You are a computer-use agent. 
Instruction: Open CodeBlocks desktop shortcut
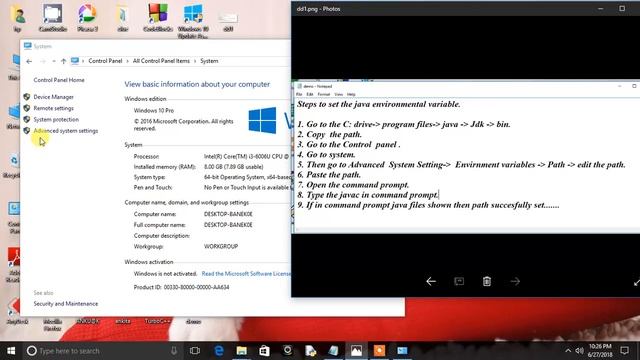[x=158, y=18]
